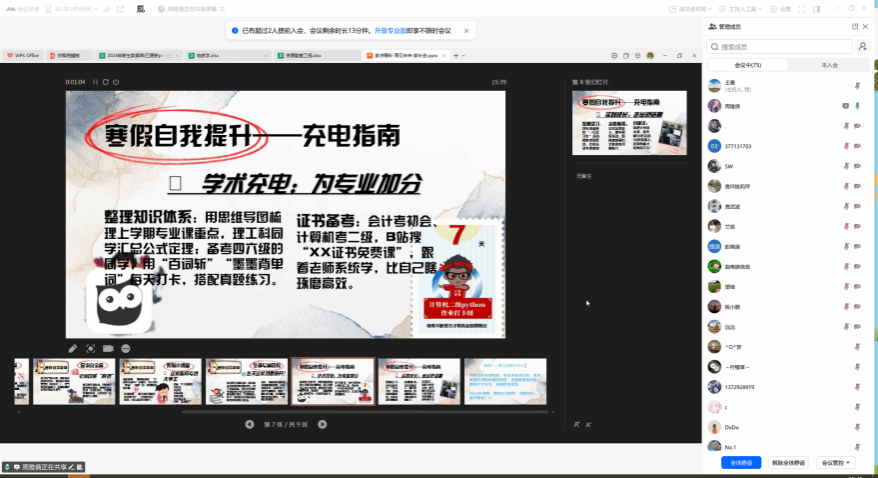Go to previous slide arrow

click(250, 424)
